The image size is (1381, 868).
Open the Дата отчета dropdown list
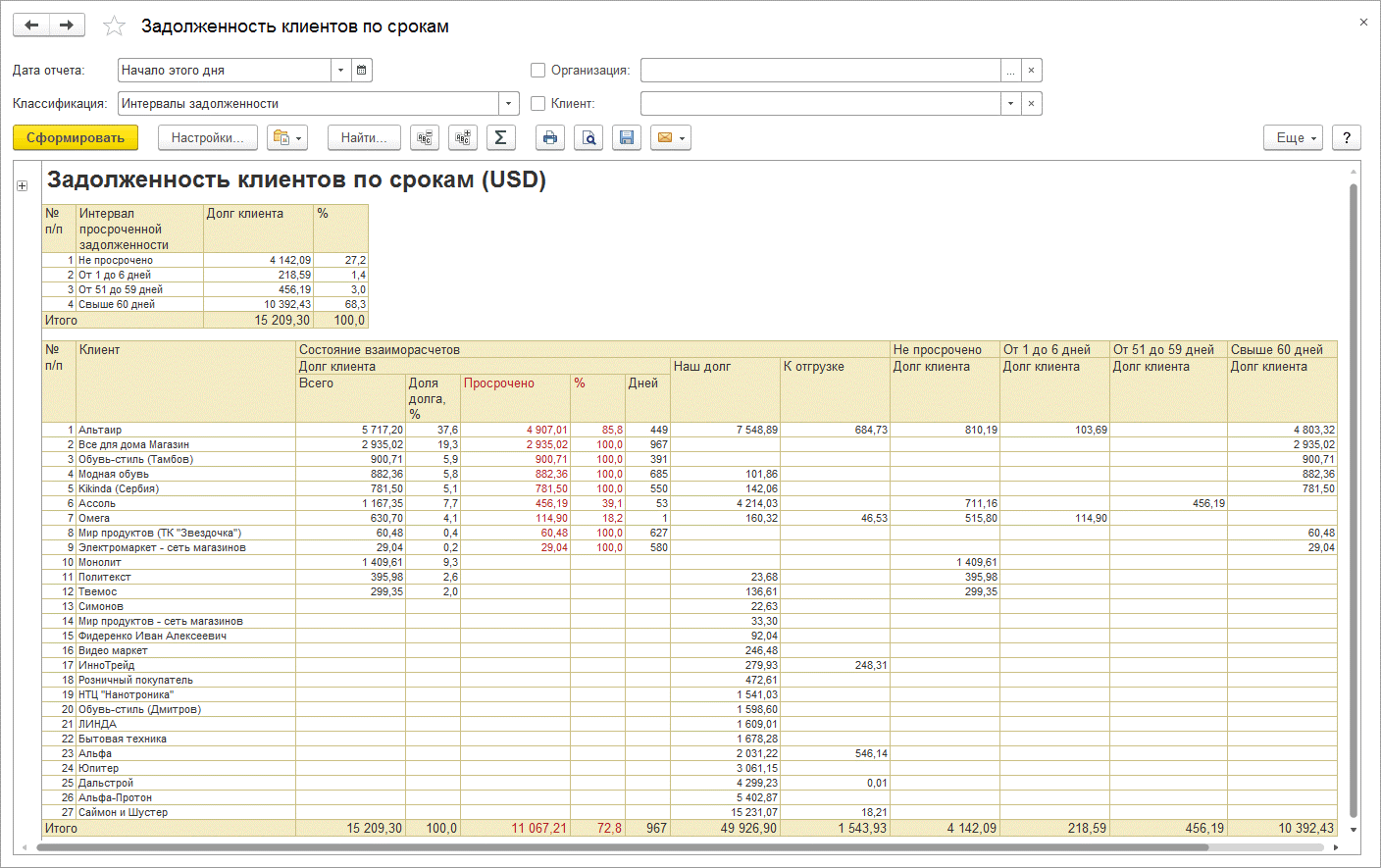coord(340,71)
